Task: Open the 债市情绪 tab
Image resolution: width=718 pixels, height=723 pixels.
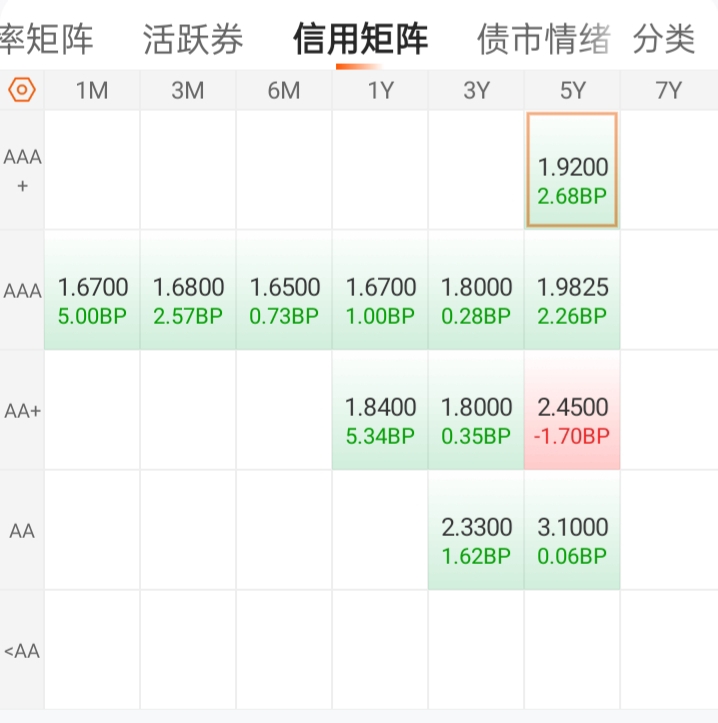Action: coord(544,39)
